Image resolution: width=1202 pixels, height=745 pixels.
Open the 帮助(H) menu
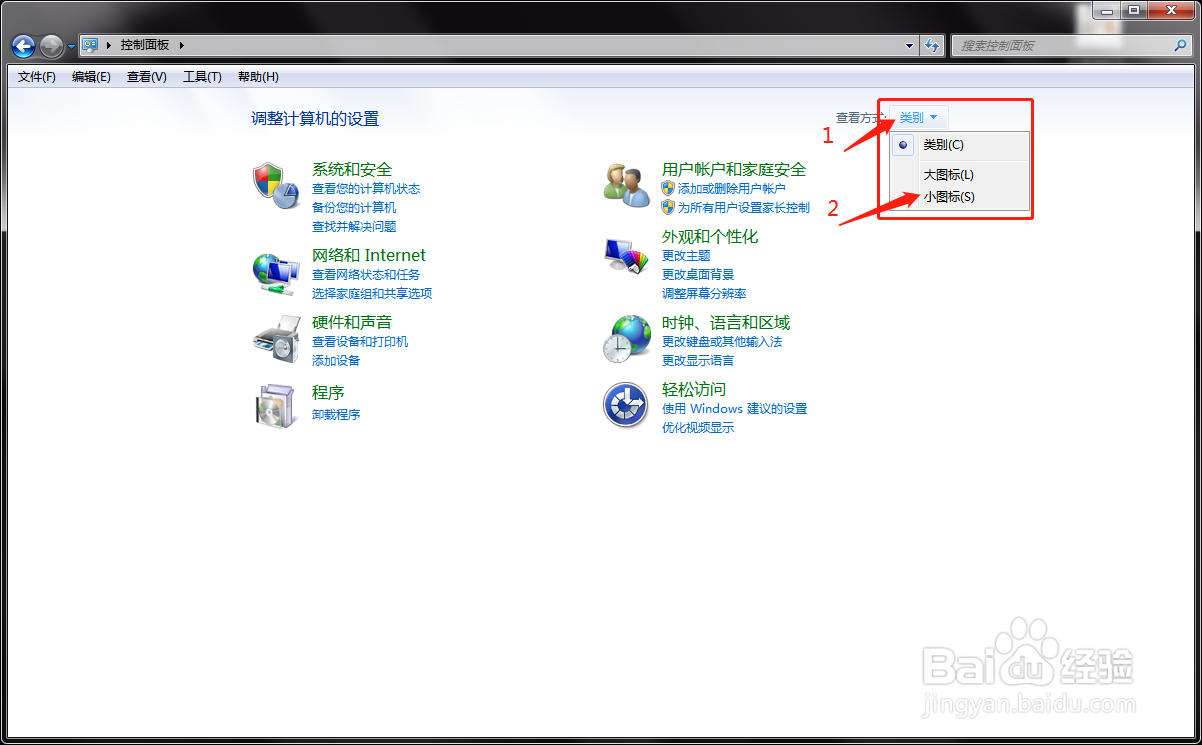(x=258, y=77)
